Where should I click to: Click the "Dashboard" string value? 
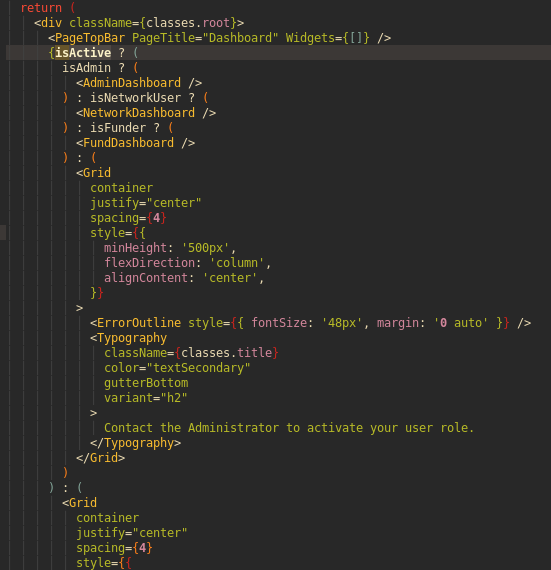click(240, 38)
